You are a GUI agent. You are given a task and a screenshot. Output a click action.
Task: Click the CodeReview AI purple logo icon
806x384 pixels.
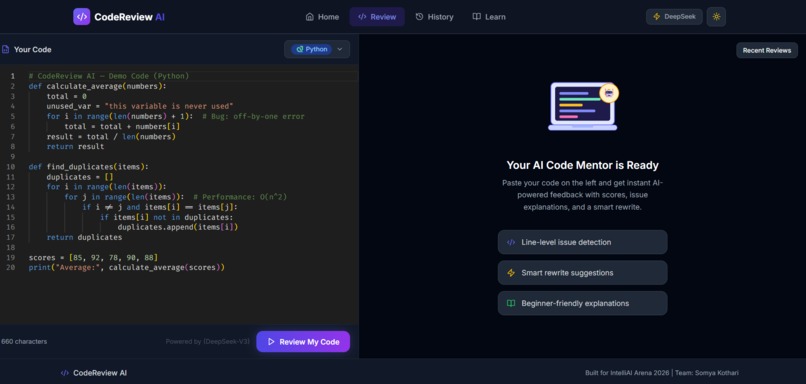(x=81, y=16)
